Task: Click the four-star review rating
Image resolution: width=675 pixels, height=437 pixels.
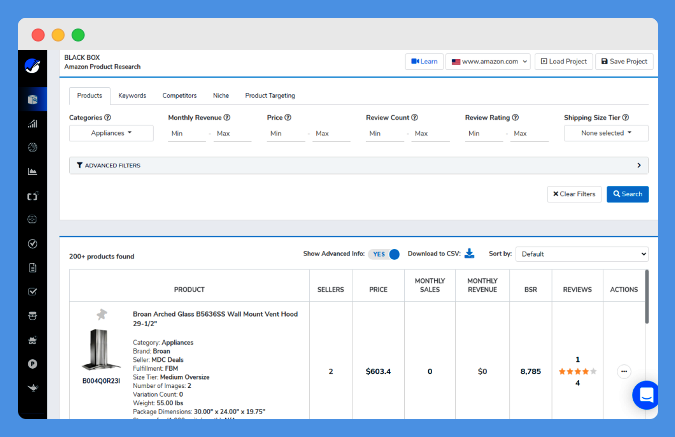Action: coord(577,371)
